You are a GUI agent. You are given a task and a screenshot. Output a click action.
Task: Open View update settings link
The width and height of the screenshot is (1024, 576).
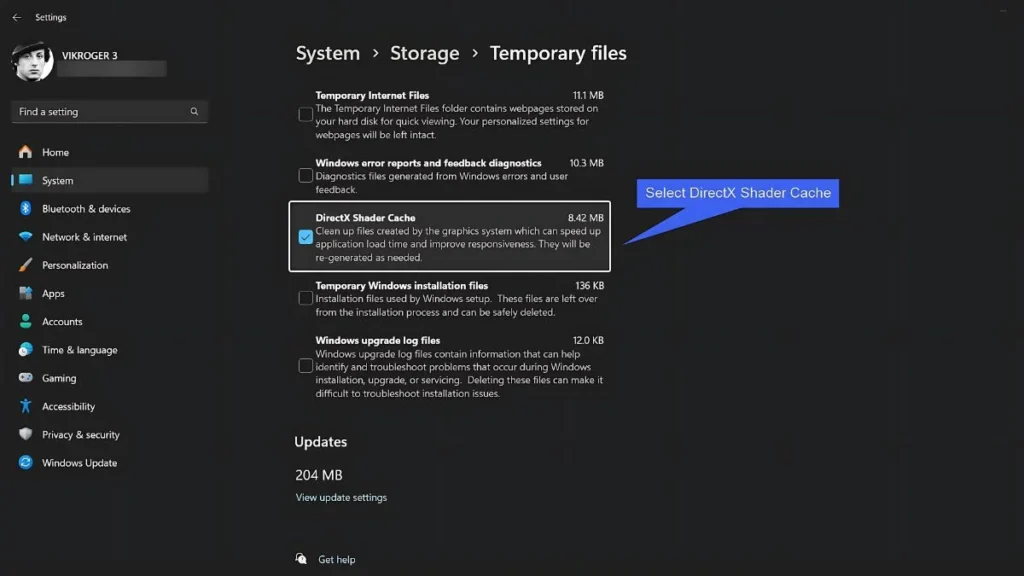pyautogui.click(x=341, y=497)
